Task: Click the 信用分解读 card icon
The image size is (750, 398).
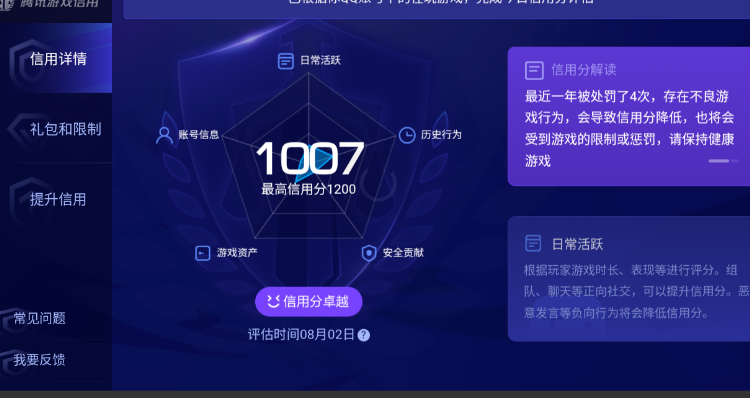Action: pos(534,70)
